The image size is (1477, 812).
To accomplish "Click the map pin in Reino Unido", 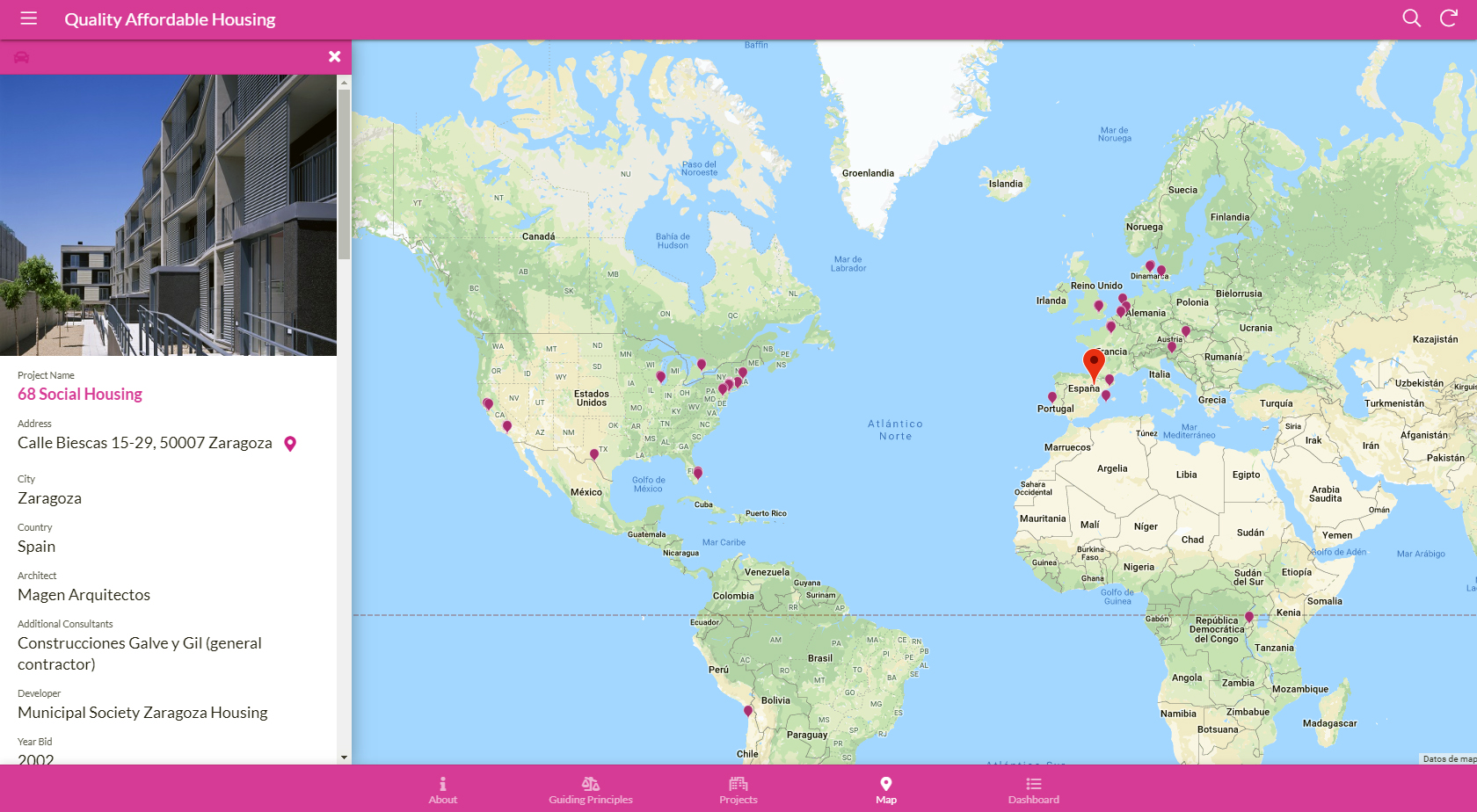I will pos(1098,307).
